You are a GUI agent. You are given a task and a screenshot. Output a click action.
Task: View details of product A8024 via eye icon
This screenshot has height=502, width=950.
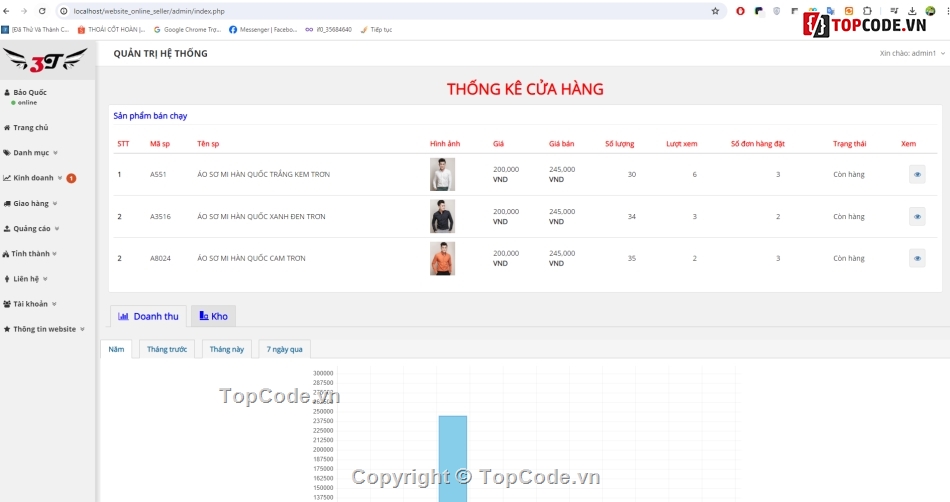click(917, 258)
